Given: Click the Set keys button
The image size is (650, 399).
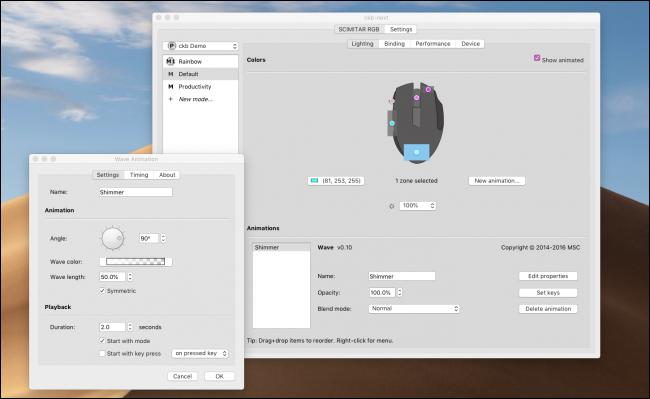Looking at the screenshot, I should pyautogui.click(x=548, y=293).
